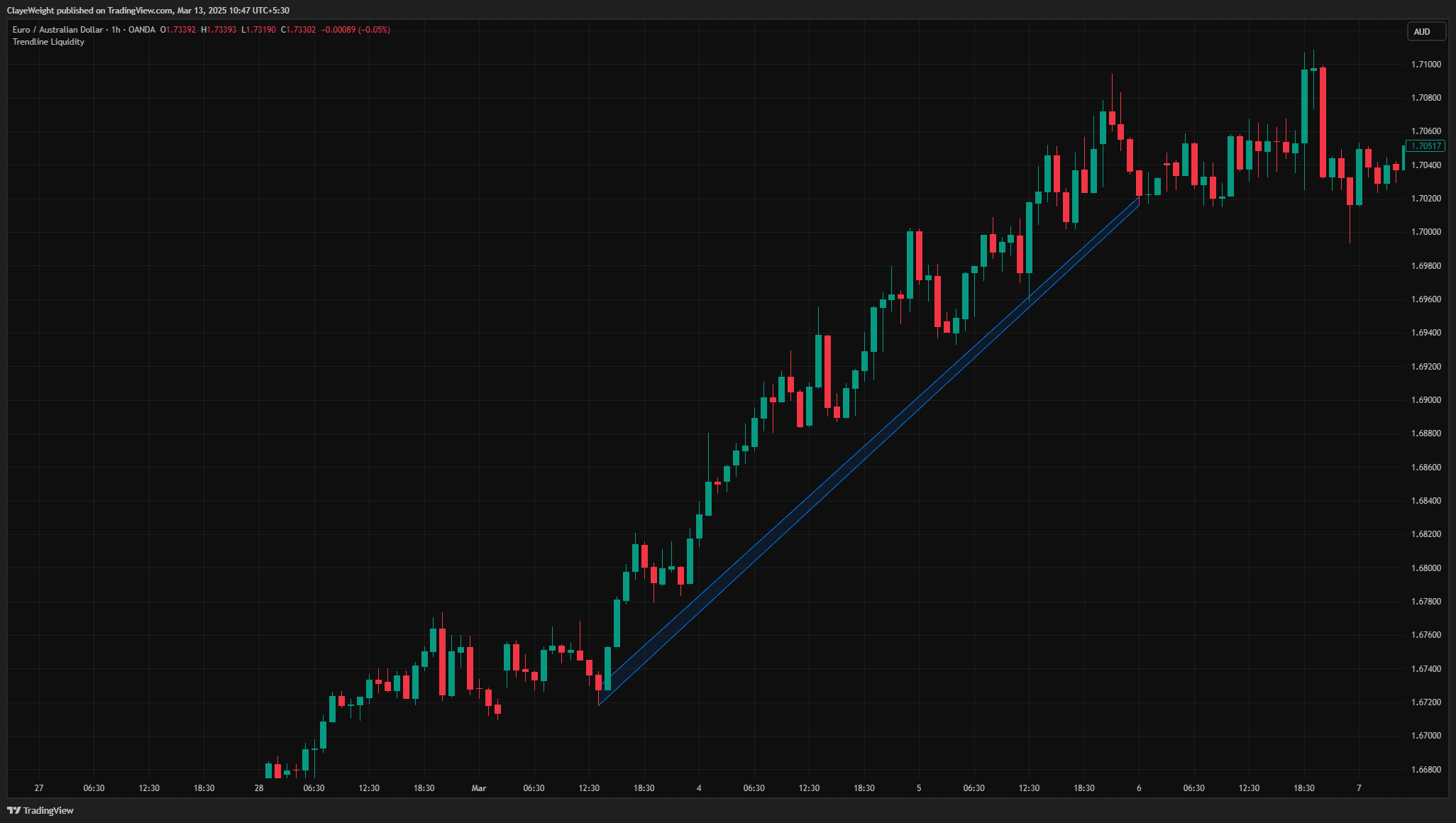Image resolution: width=1456 pixels, height=823 pixels.
Task: Click the day 6 label on time axis
Action: (x=1140, y=788)
